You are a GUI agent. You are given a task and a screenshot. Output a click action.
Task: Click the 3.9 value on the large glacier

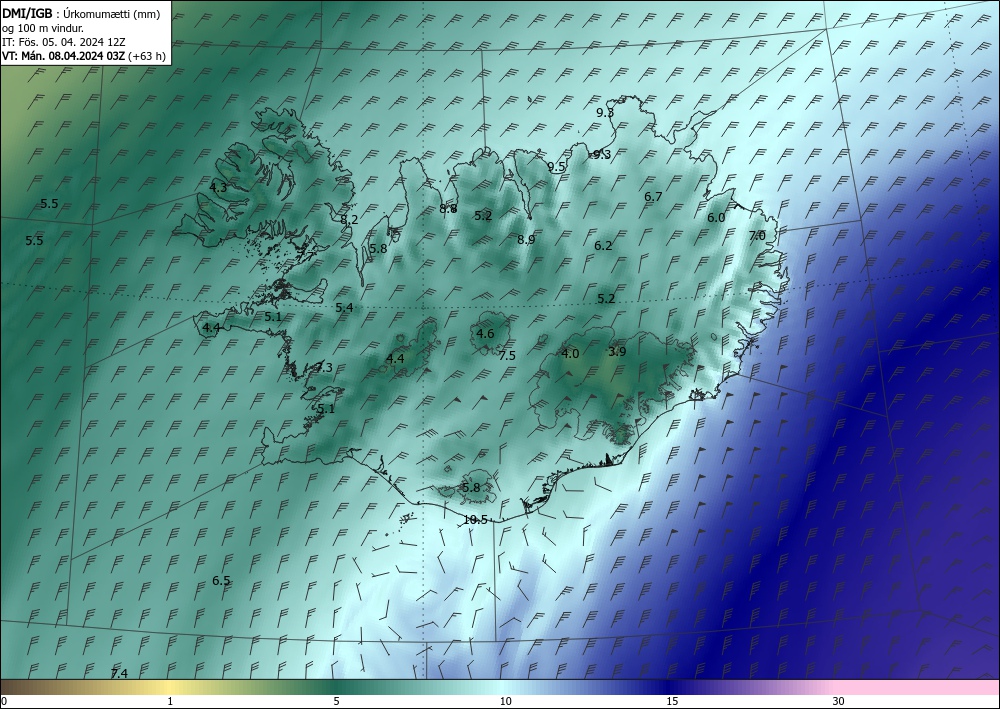point(617,351)
